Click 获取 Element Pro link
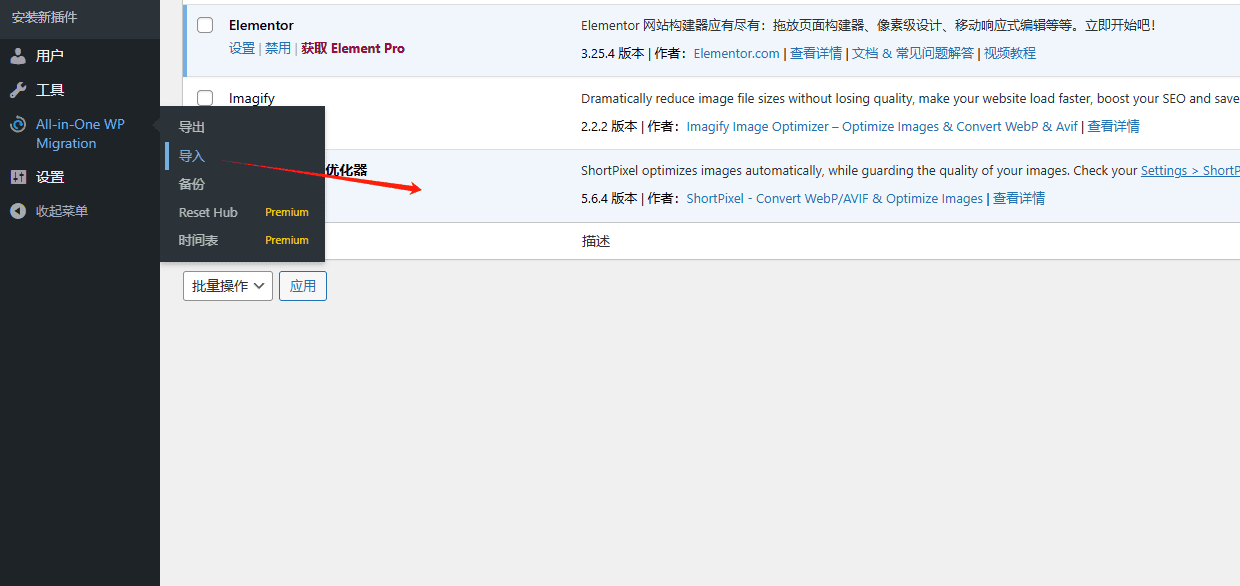 (x=353, y=48)
